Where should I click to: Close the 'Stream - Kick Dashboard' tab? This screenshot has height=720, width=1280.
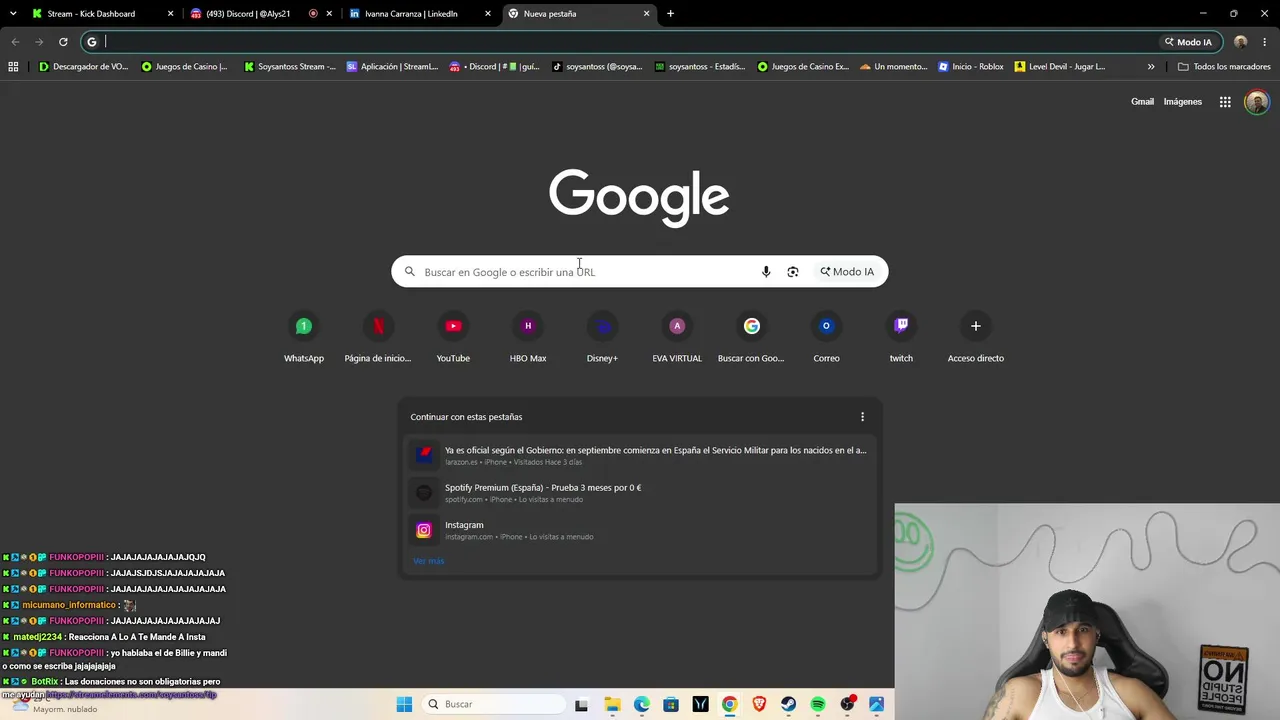click(x=170, y=14)
